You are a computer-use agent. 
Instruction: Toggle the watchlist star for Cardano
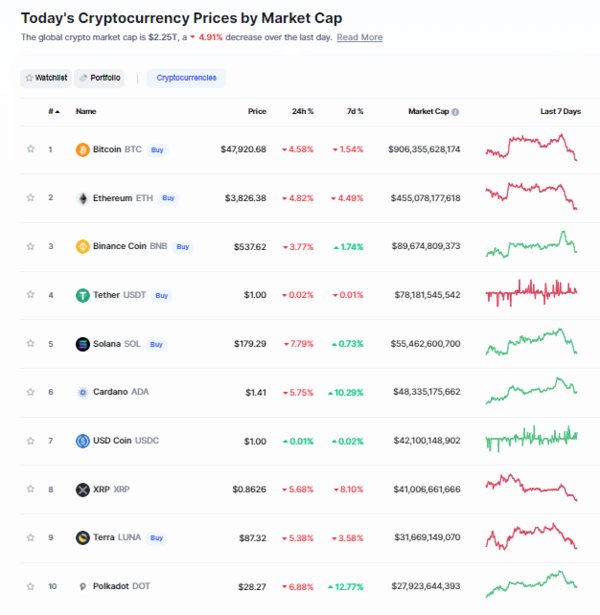click(x=30, y=392)
